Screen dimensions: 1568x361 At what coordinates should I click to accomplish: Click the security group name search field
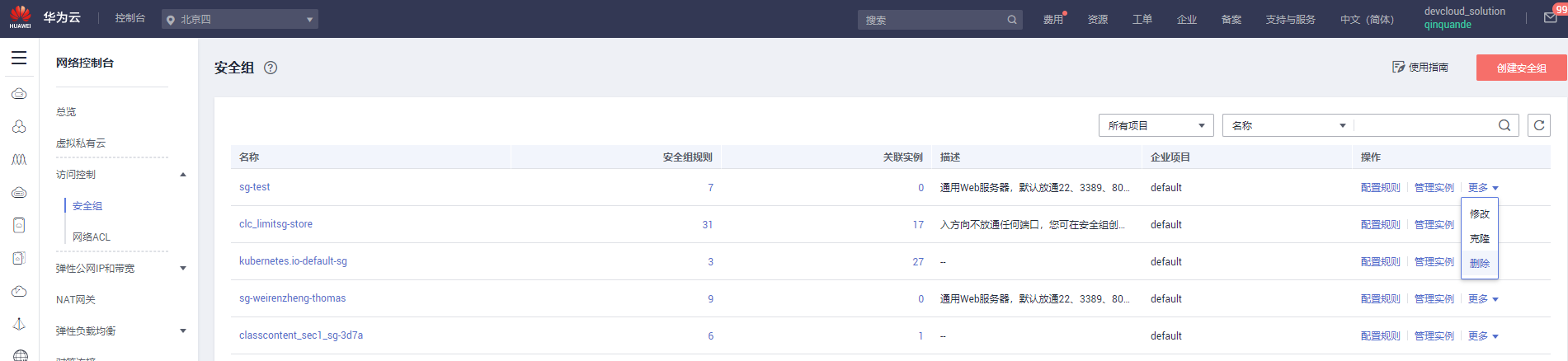[x=1424, y=125]
